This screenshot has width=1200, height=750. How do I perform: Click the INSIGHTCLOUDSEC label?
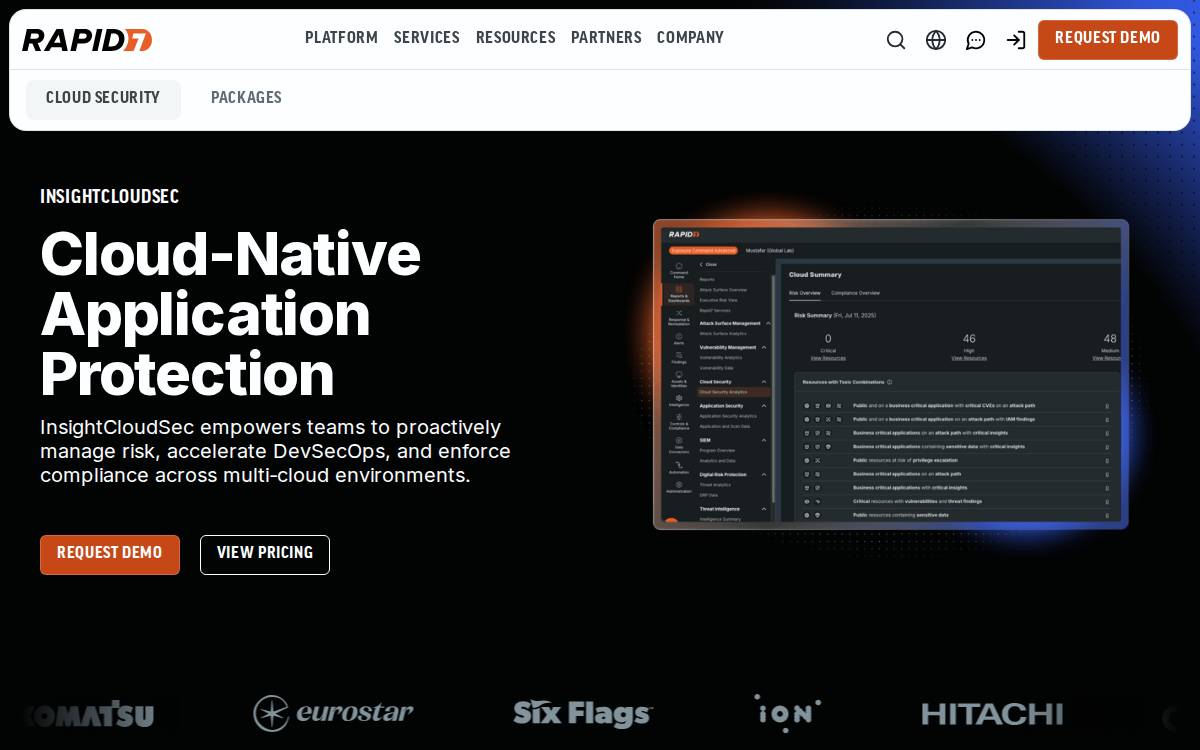[110, 197]
